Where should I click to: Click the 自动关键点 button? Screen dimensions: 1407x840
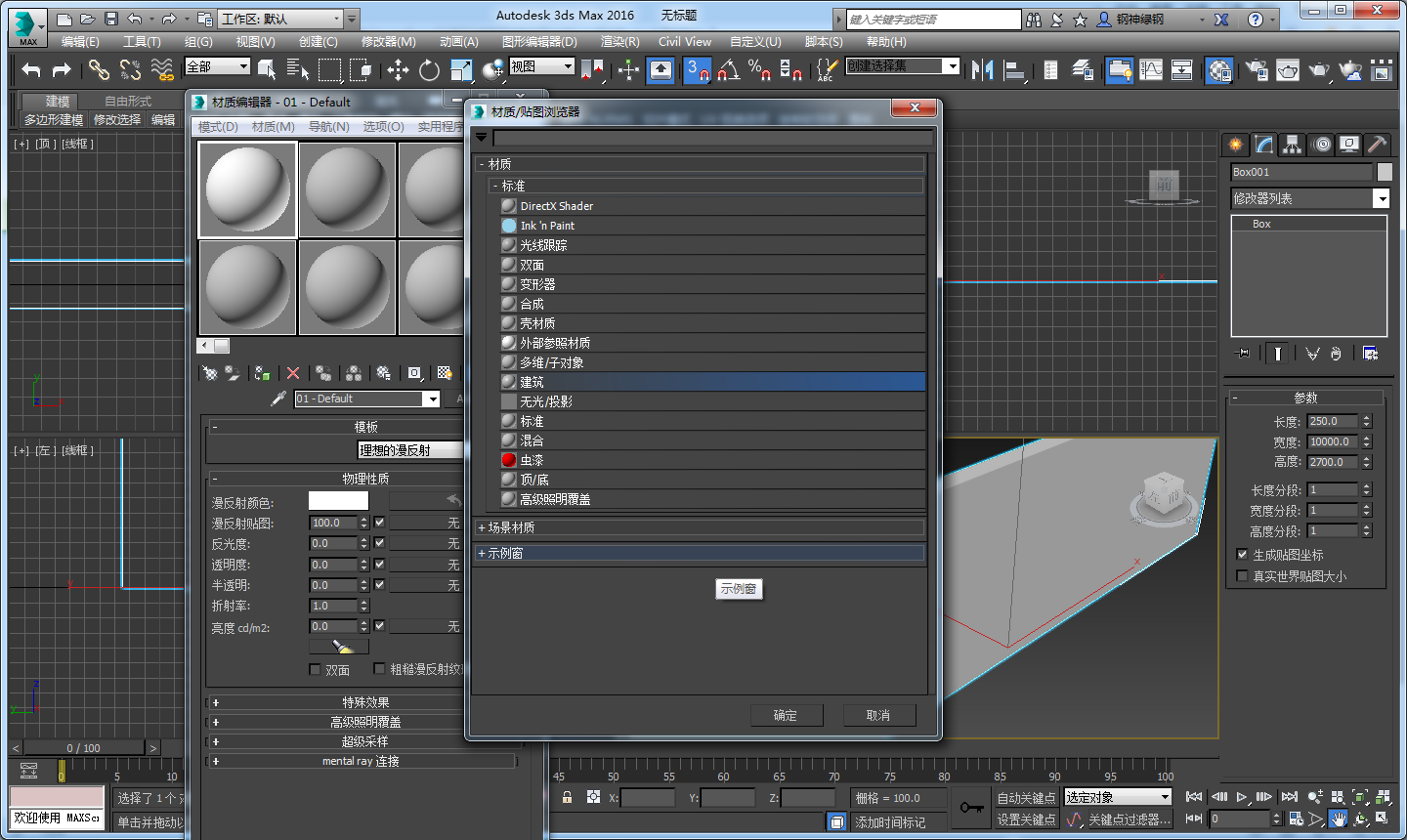click(1026, 798)
